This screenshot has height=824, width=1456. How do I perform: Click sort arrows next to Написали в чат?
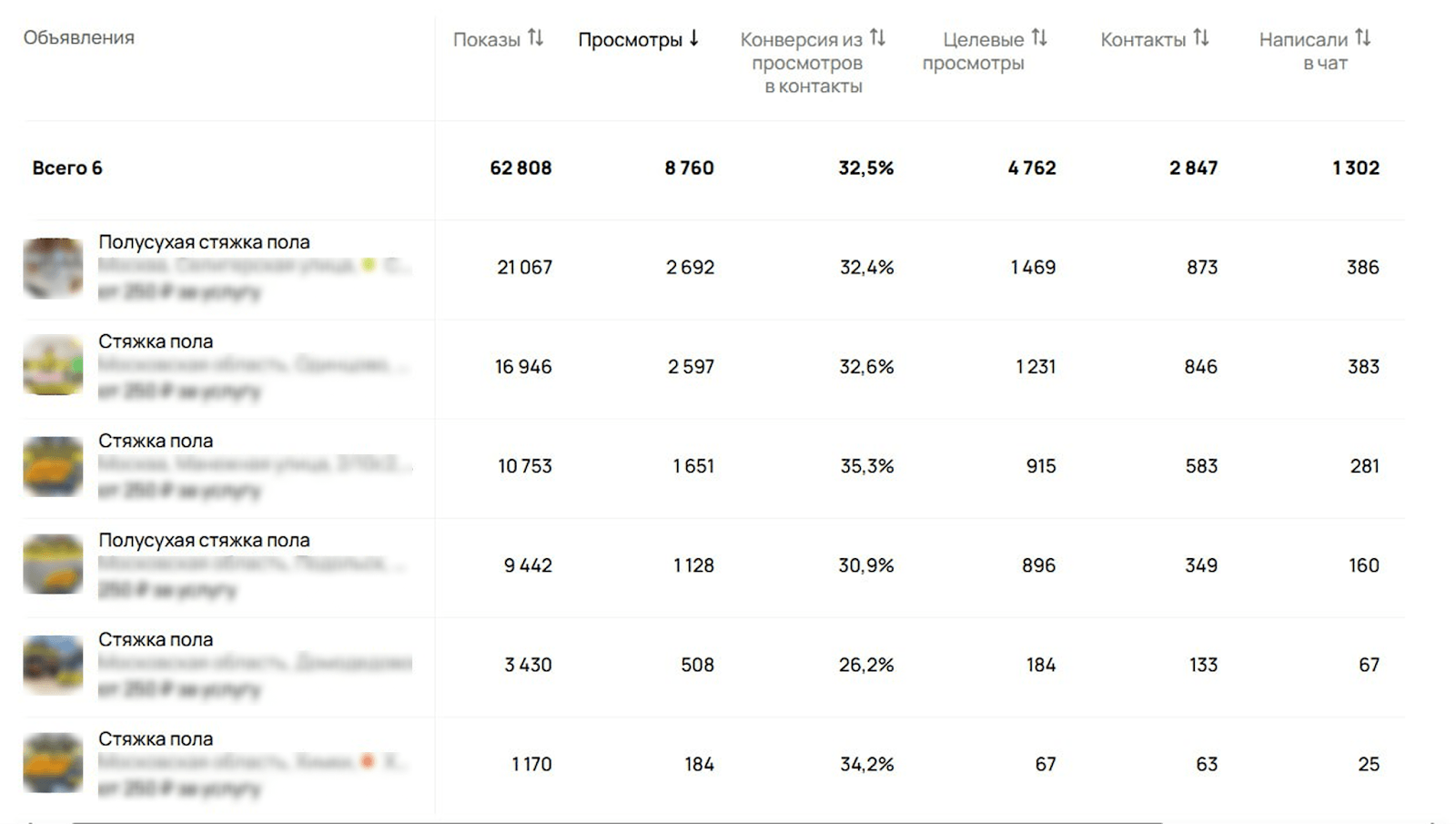click(1362, 38)
